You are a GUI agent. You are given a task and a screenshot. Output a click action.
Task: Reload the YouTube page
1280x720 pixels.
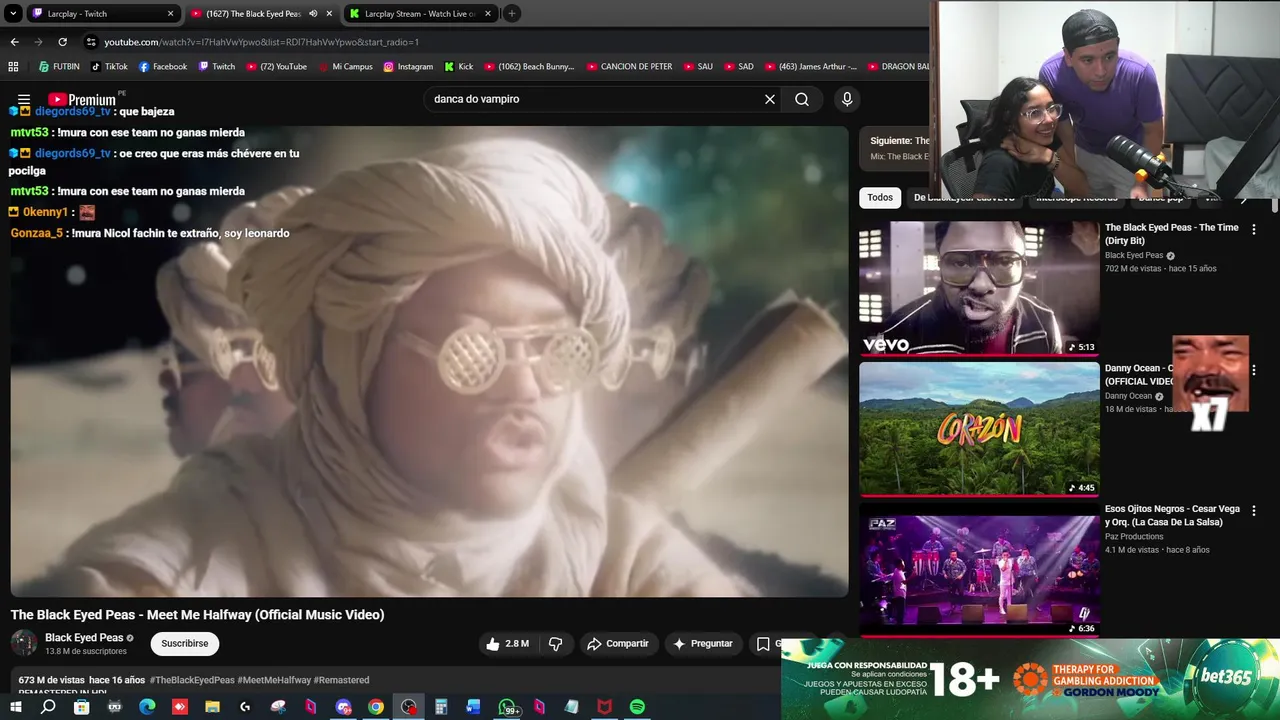pyautogui.click(x=62, y=42)
